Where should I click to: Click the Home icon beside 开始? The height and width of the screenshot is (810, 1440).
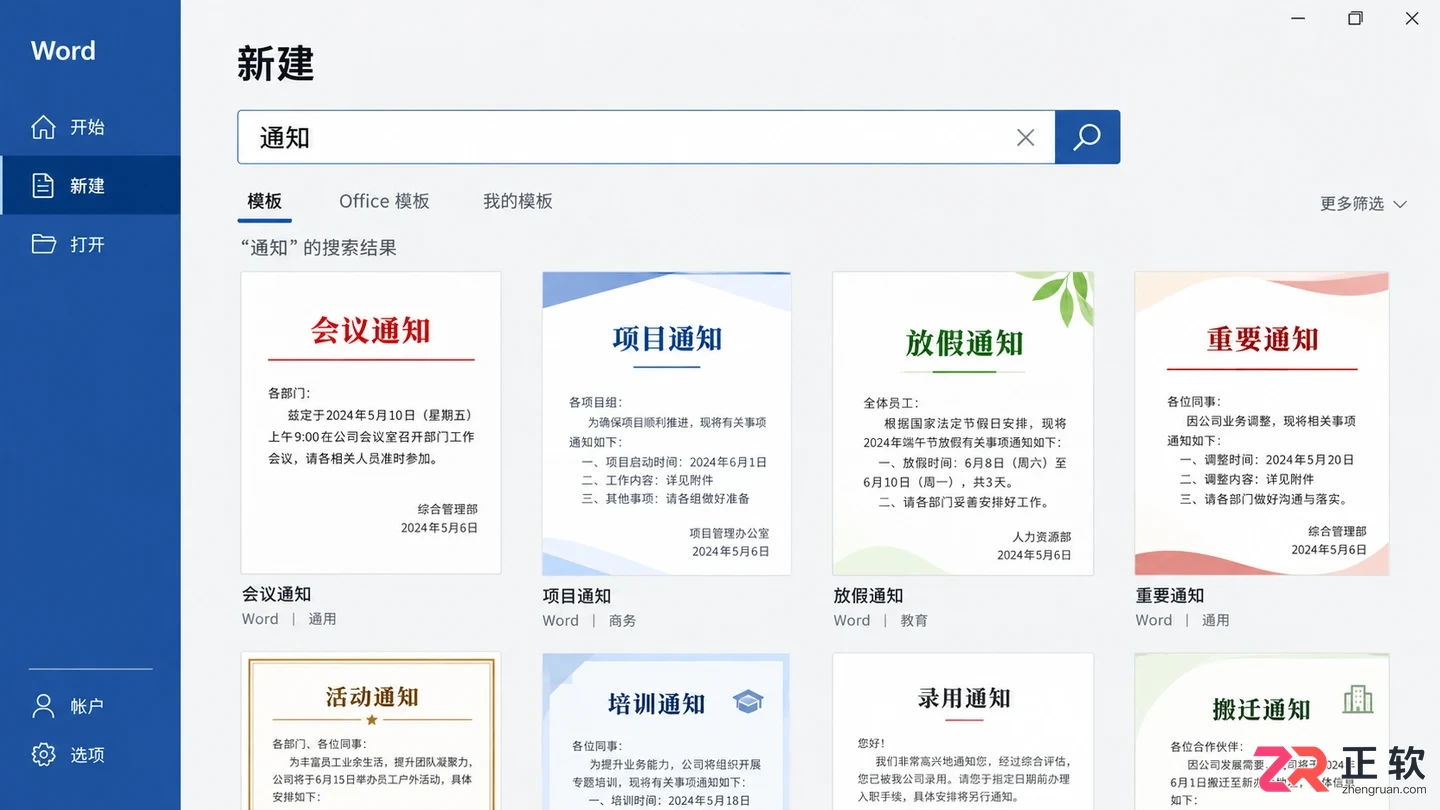43,127
